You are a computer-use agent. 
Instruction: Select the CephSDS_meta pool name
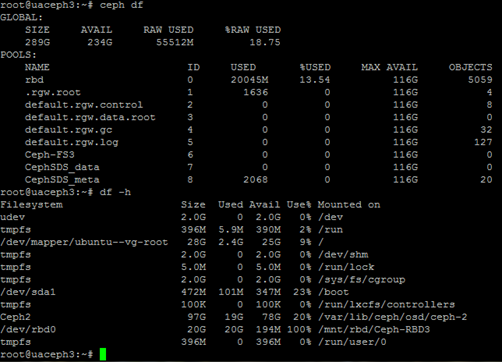click(62, 180)
